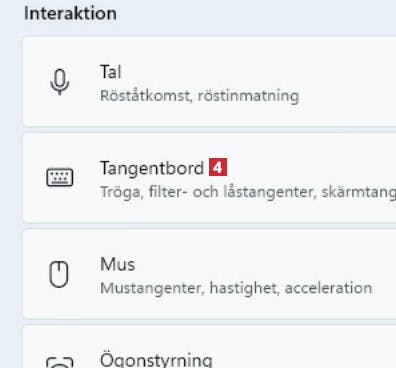Click the eye control icon beside Ögonstyrning
The width and height of the screenshot is (396, 368).
coord(60,362)
